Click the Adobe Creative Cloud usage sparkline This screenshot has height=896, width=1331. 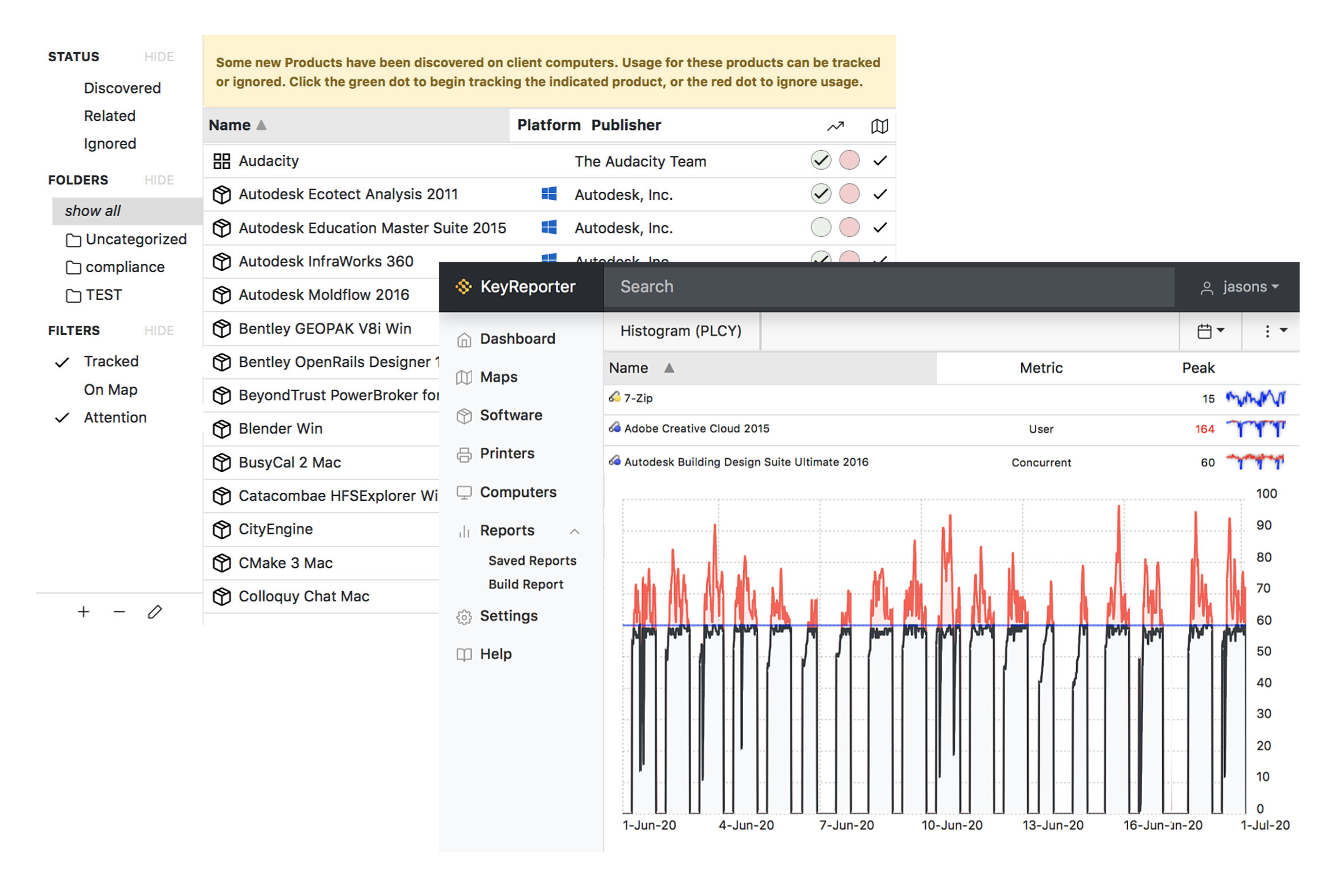pyautogui.click(x=1255, y=428)
